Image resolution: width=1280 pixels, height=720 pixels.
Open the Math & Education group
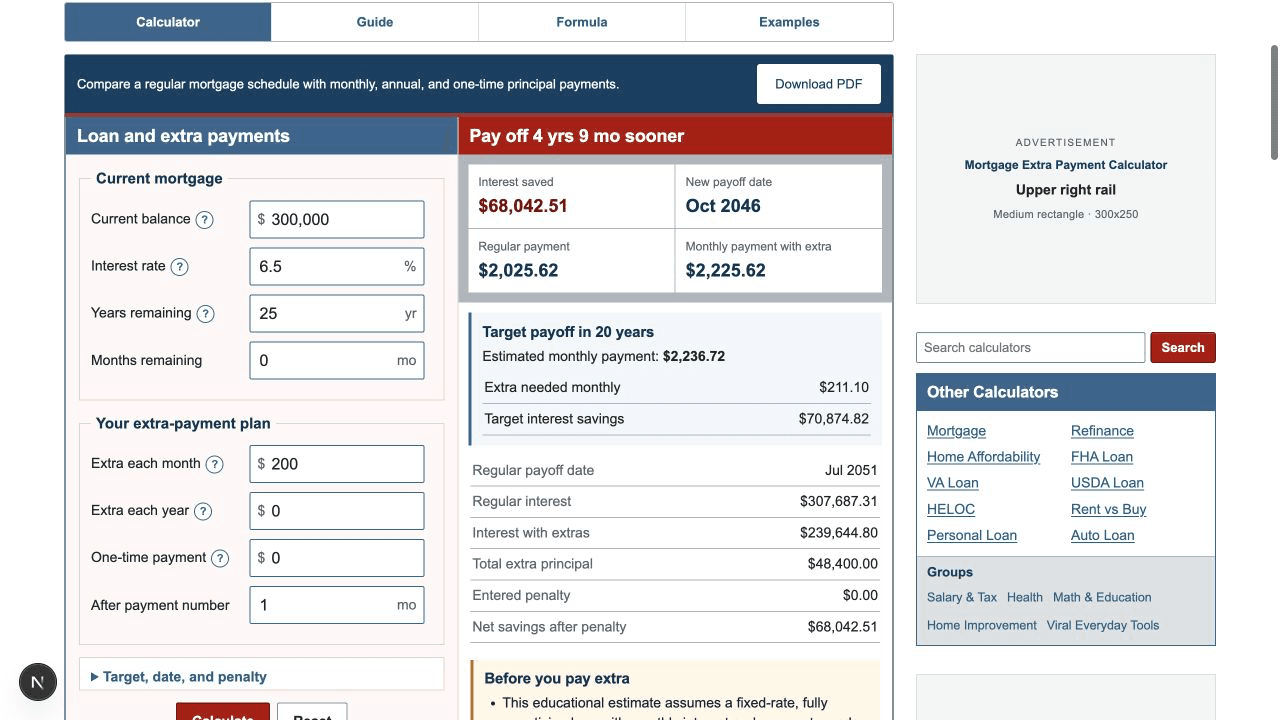[x=1102, y=598]
